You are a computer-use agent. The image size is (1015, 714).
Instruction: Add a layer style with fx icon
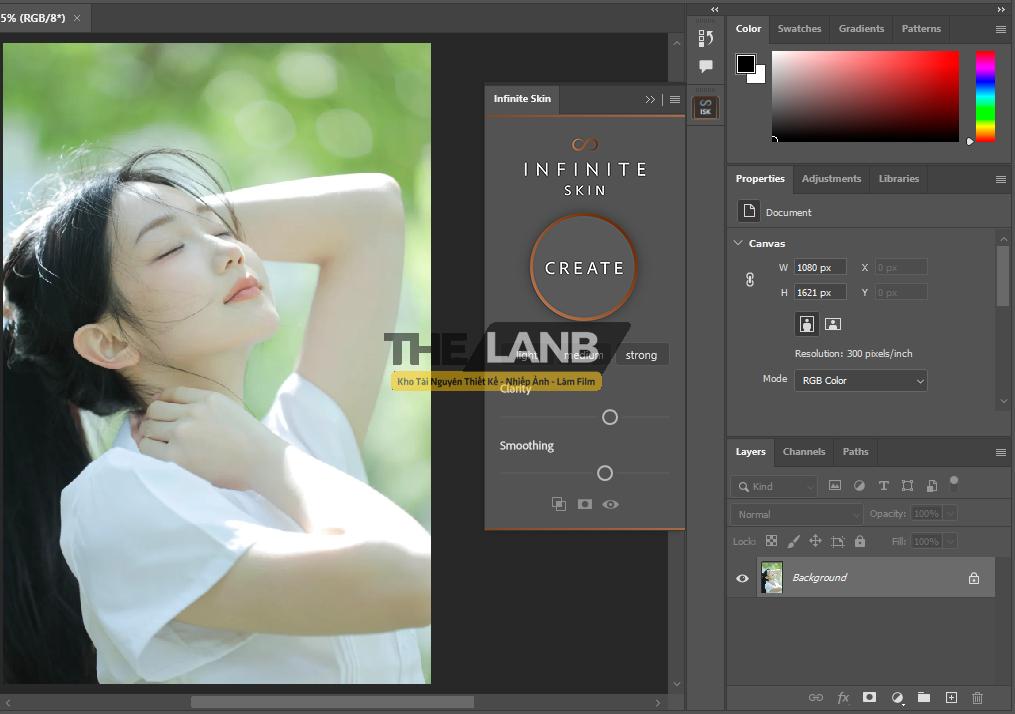tap(843, 697)
